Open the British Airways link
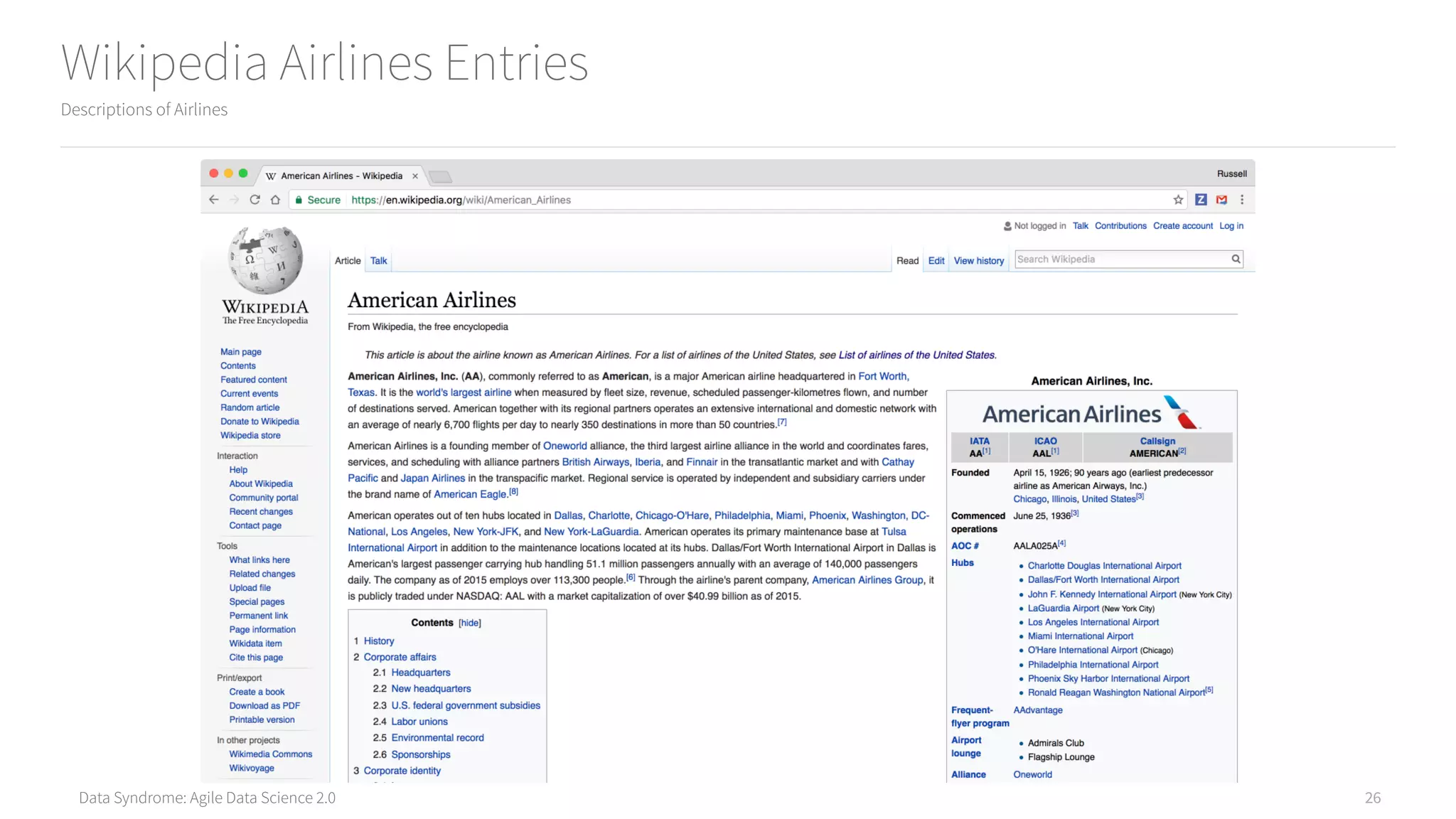Screen dimensions: 1456x819 [x=595, y=462]
